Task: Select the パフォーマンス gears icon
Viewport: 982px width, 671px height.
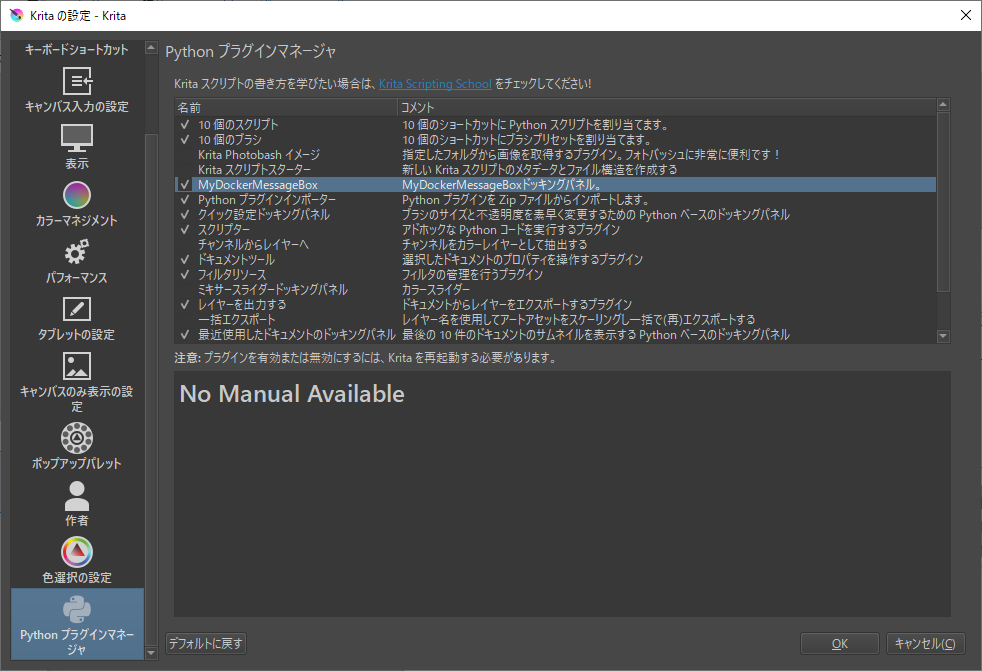Action: 77,252
